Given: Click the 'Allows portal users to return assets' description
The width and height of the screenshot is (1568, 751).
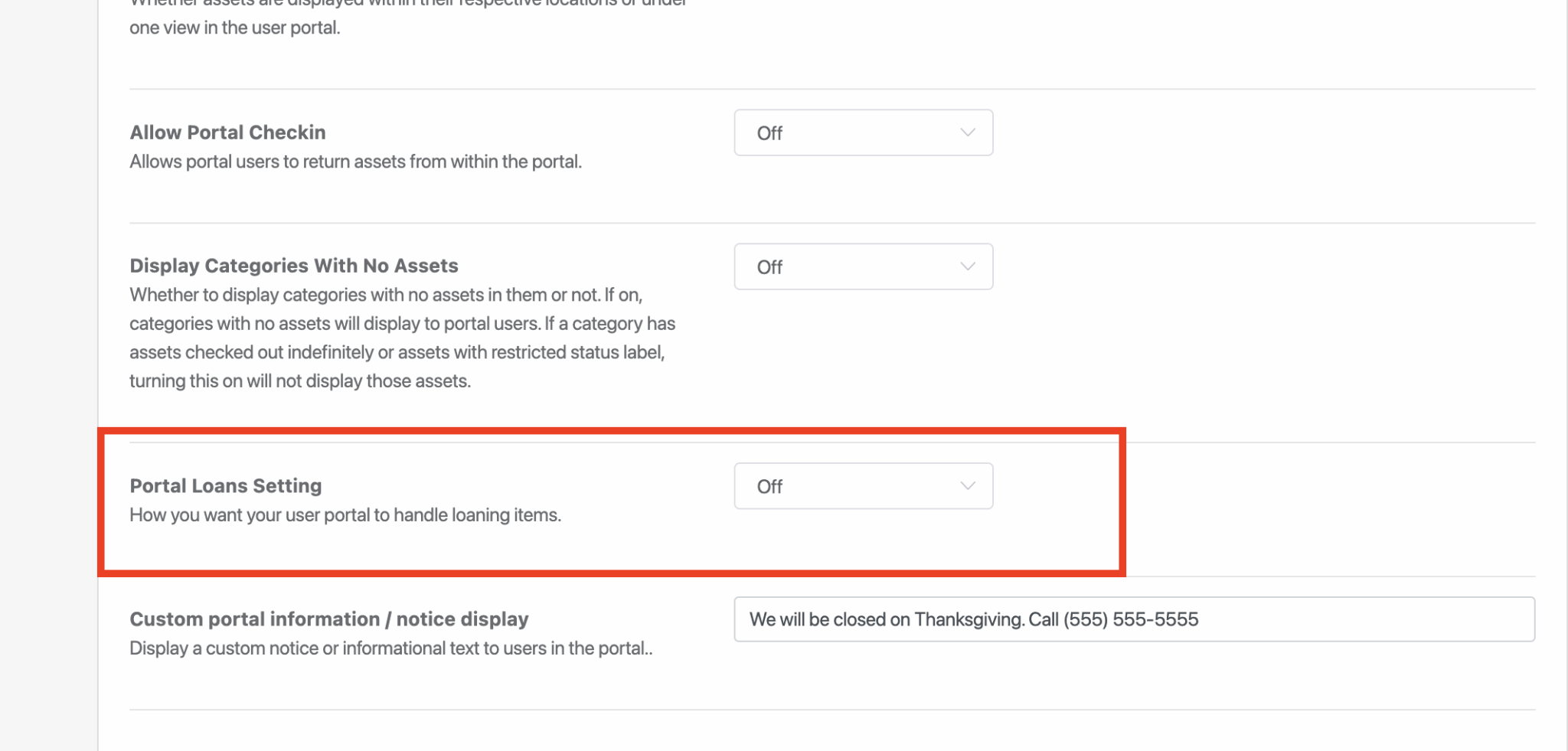Looking at the screenshot, I should [355, 162].
